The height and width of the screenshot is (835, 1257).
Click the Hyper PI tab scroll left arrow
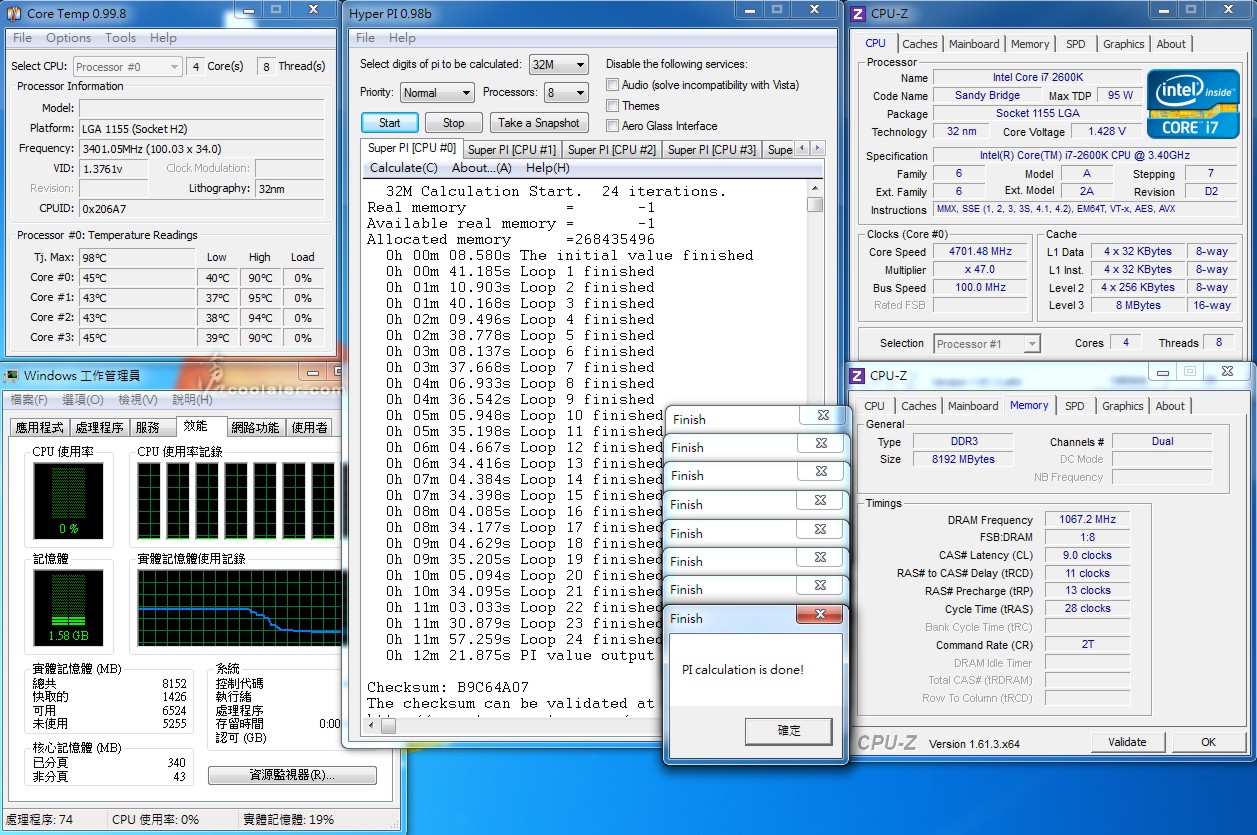[x=802, y=148]
